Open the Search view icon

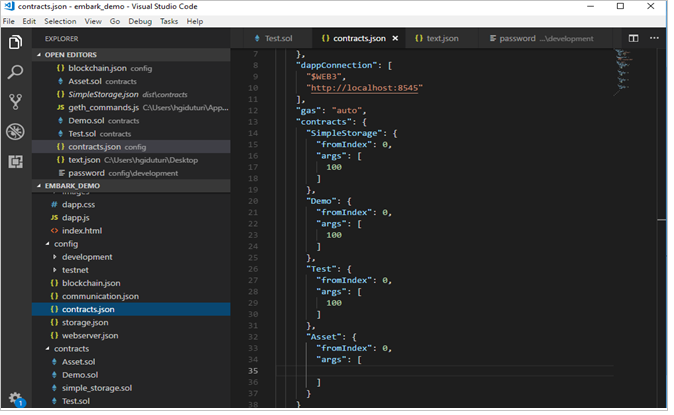pyautogui.click(x=15, y=72)
